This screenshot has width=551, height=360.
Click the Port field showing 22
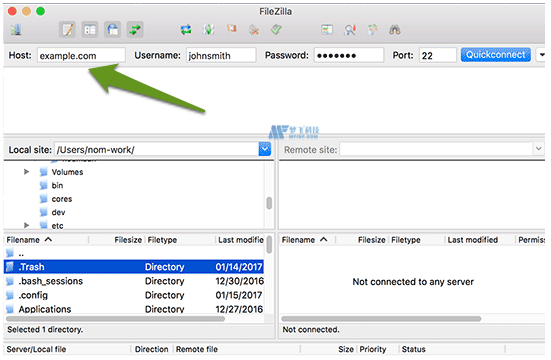click(x=437, y=56)
